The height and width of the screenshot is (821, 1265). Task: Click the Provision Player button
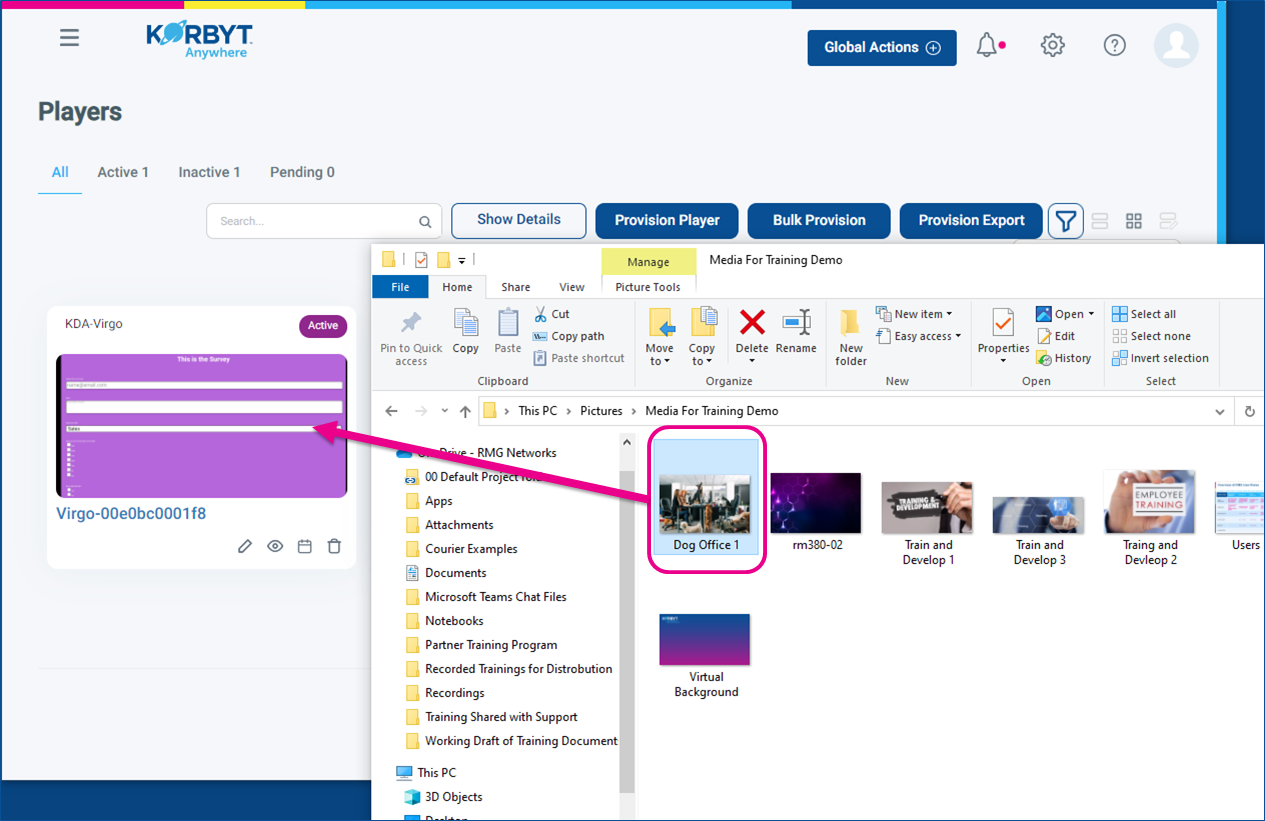pos(667,221)
